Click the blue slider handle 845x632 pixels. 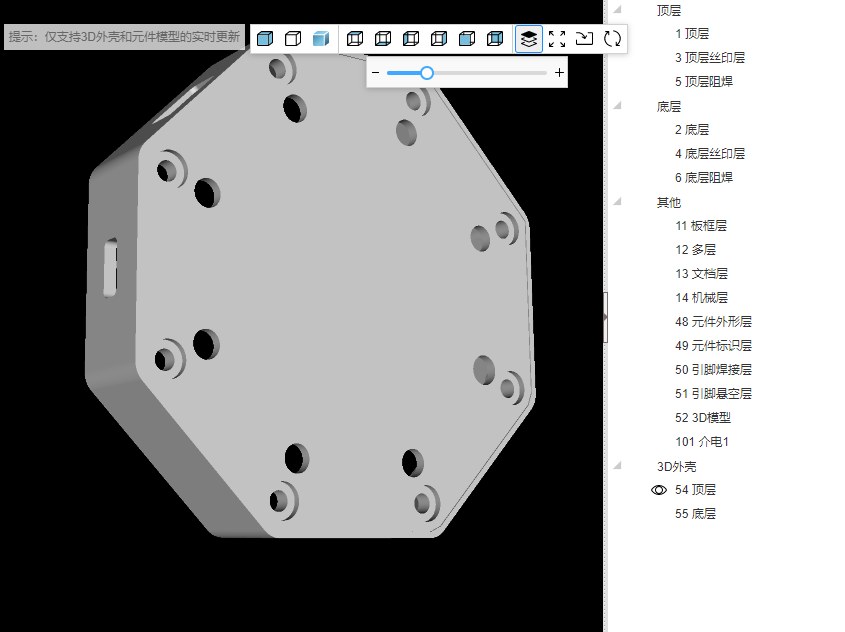pos(427,73)
